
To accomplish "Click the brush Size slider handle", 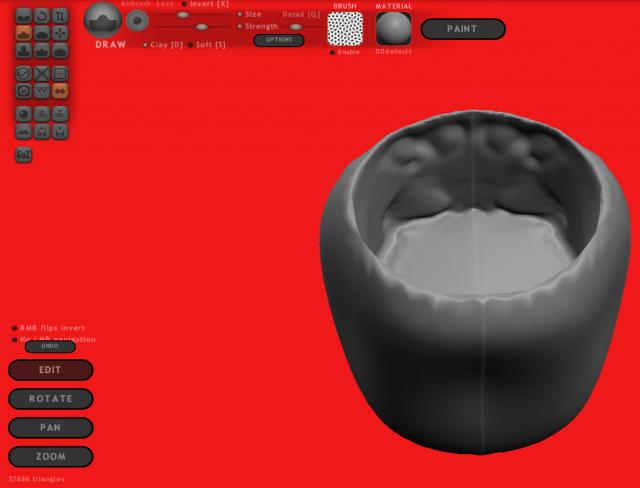I will tap(182, 15).
